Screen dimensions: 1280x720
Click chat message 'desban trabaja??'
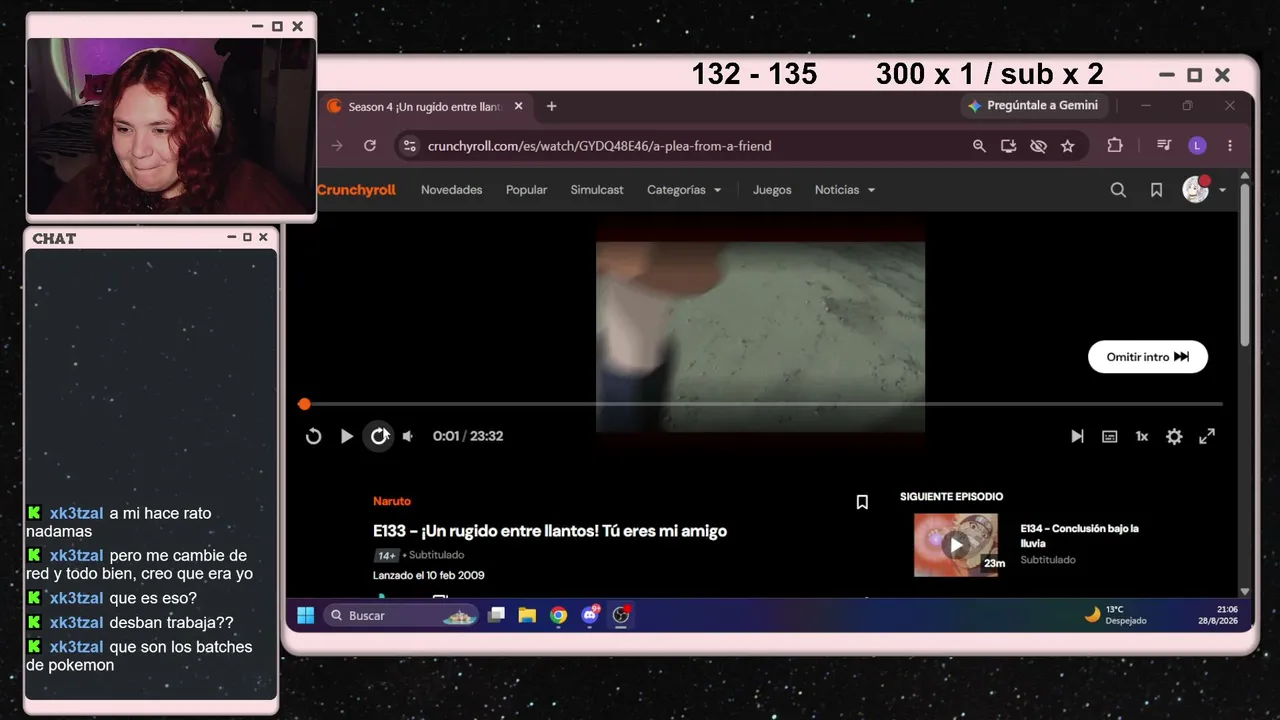click(x=171, y=623)
